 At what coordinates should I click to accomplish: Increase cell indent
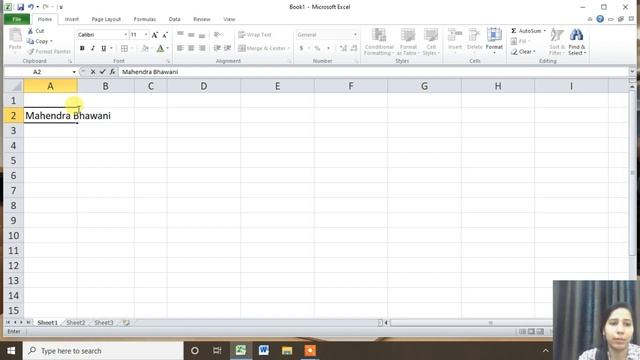pyautogui.click(x=228, y=48)
